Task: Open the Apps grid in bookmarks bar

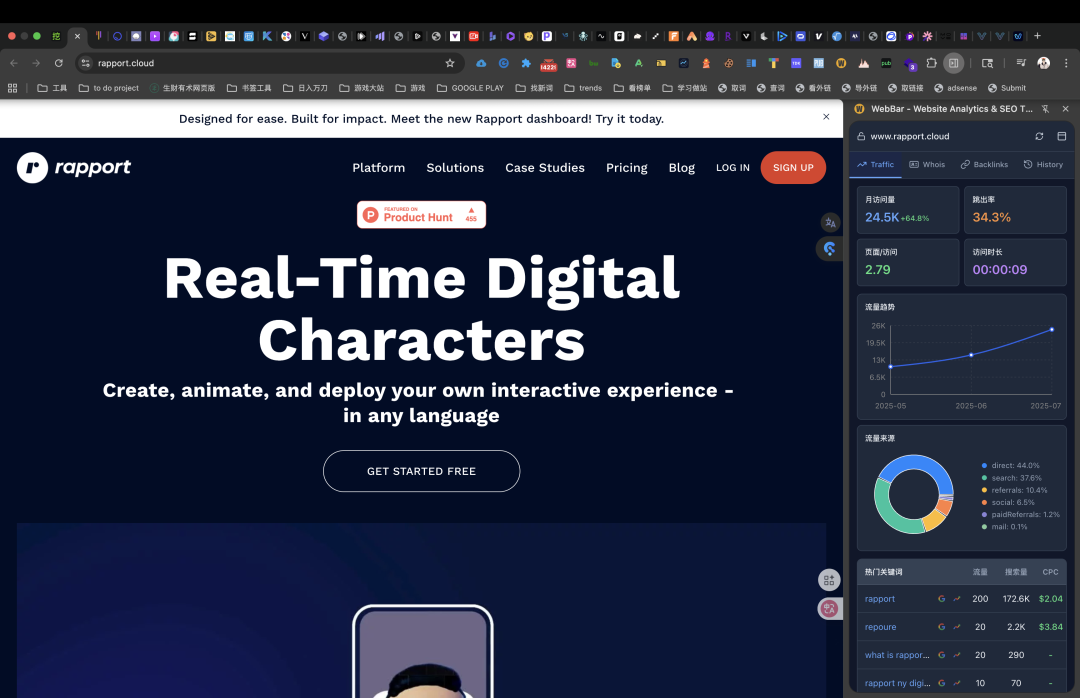Action: [12, 88]
